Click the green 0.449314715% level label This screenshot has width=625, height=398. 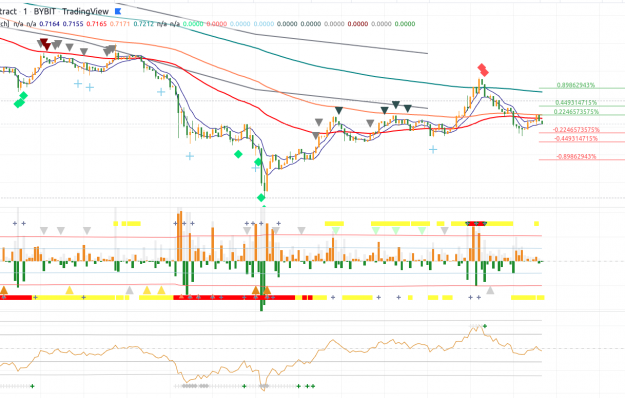click(x=576, y=103)
